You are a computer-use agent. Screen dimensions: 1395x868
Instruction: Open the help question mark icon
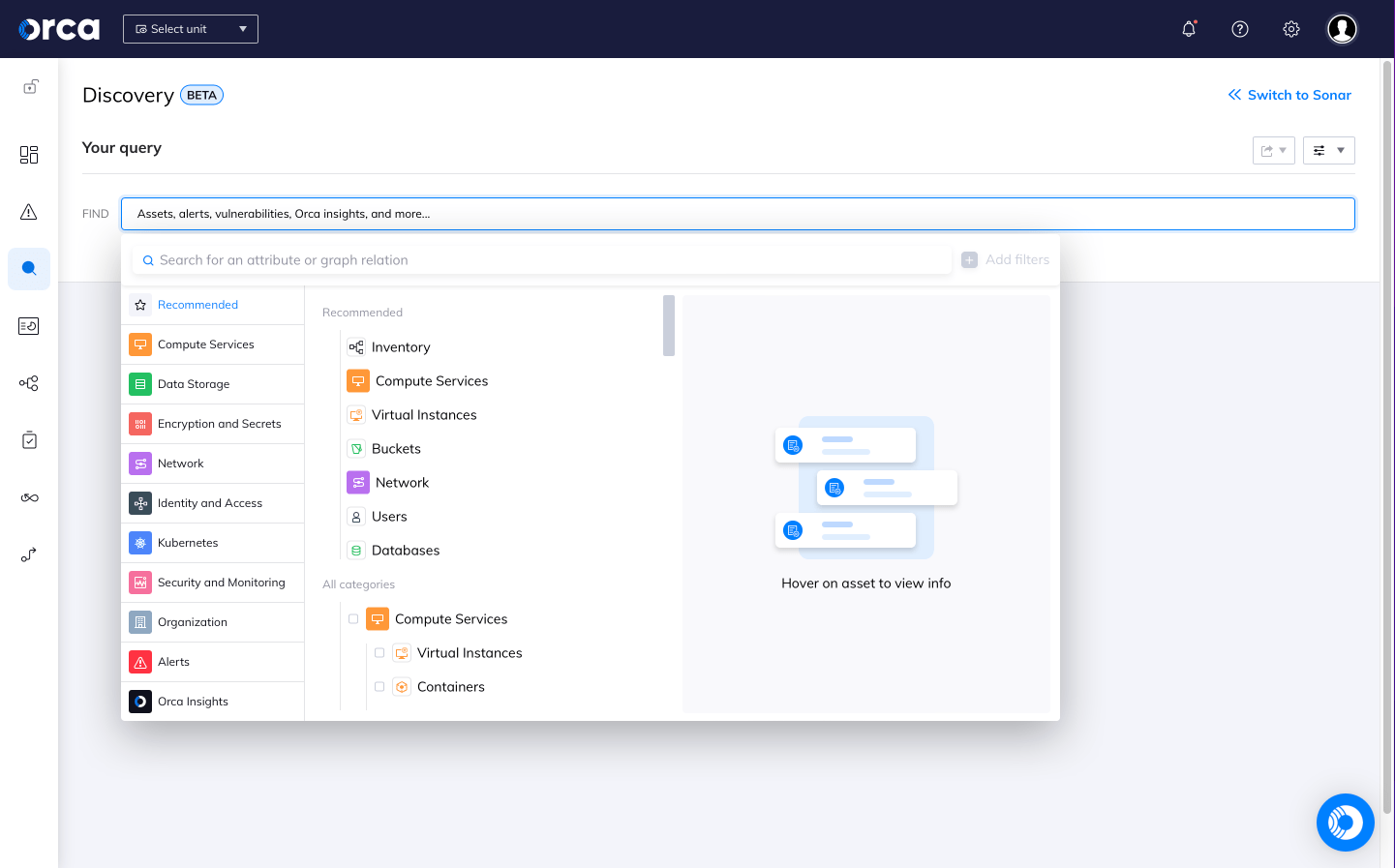(1240, 29)
